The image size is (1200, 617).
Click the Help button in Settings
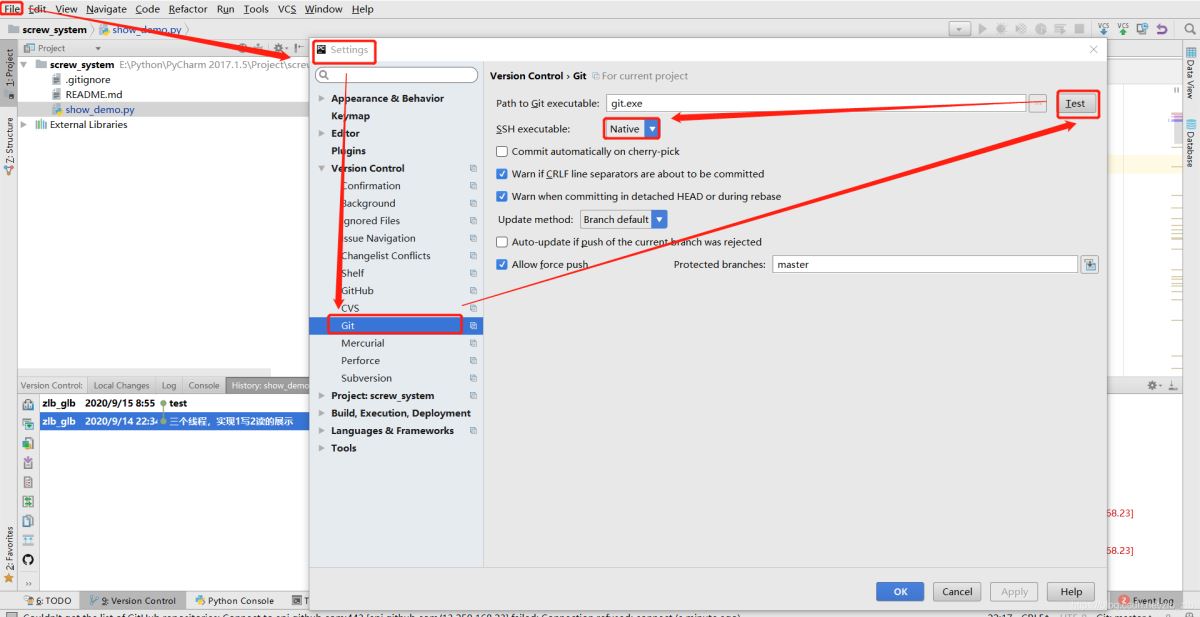click(1071, 591)
